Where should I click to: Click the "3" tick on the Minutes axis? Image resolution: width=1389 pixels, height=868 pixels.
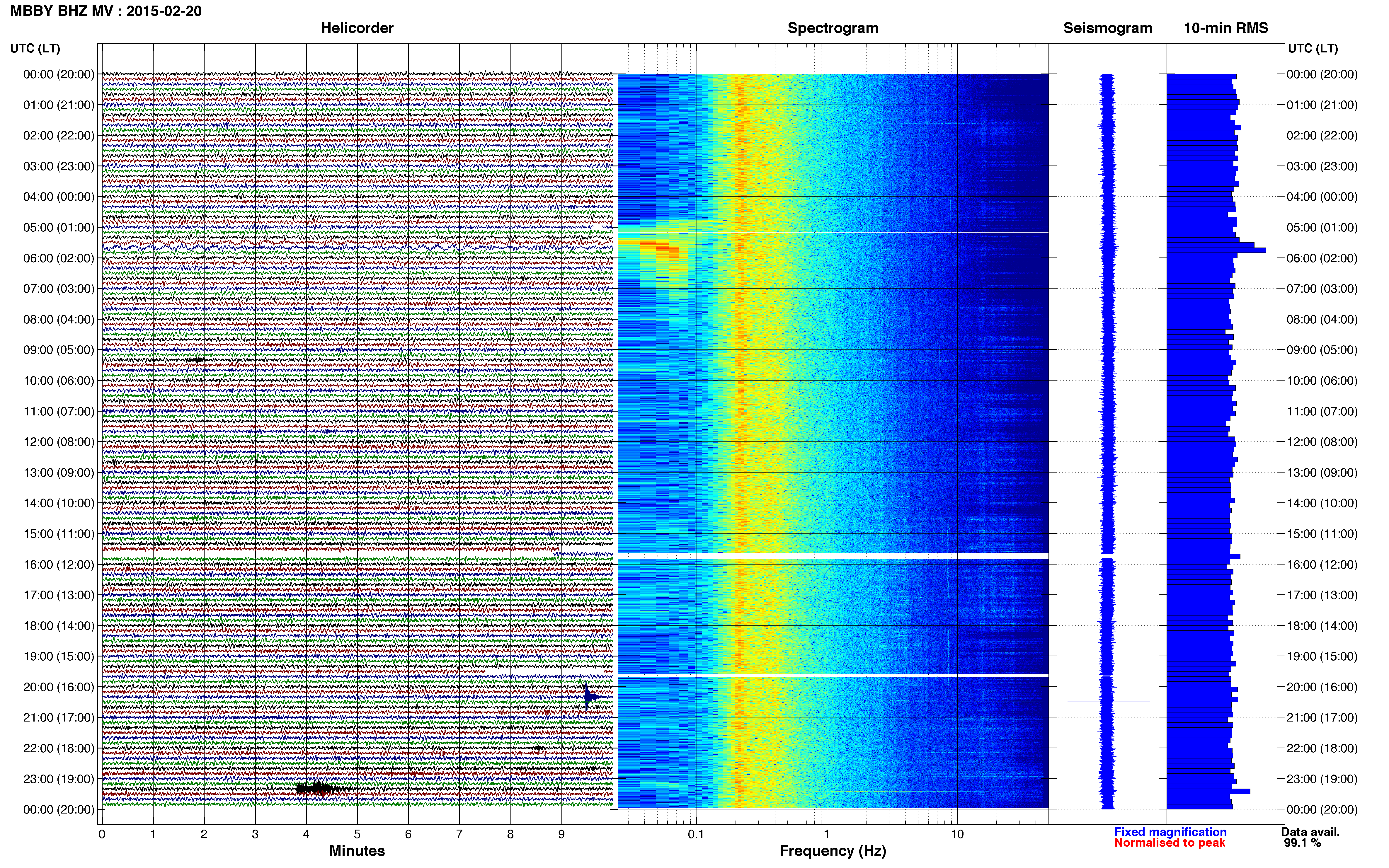click(255, 834)
